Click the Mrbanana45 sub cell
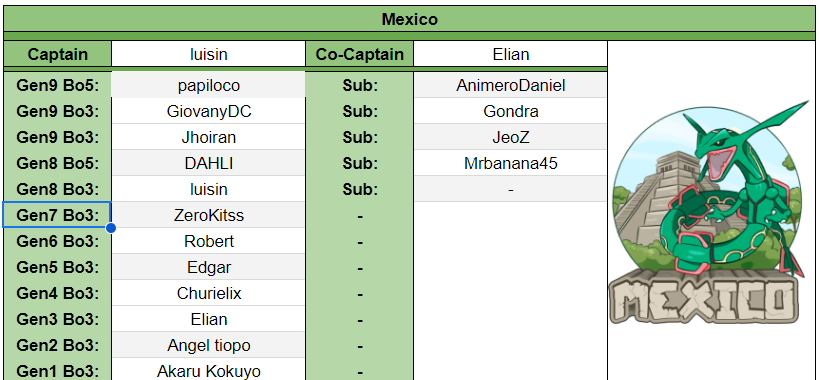Screen dimensions: 819x380 [x=510, y=163]
